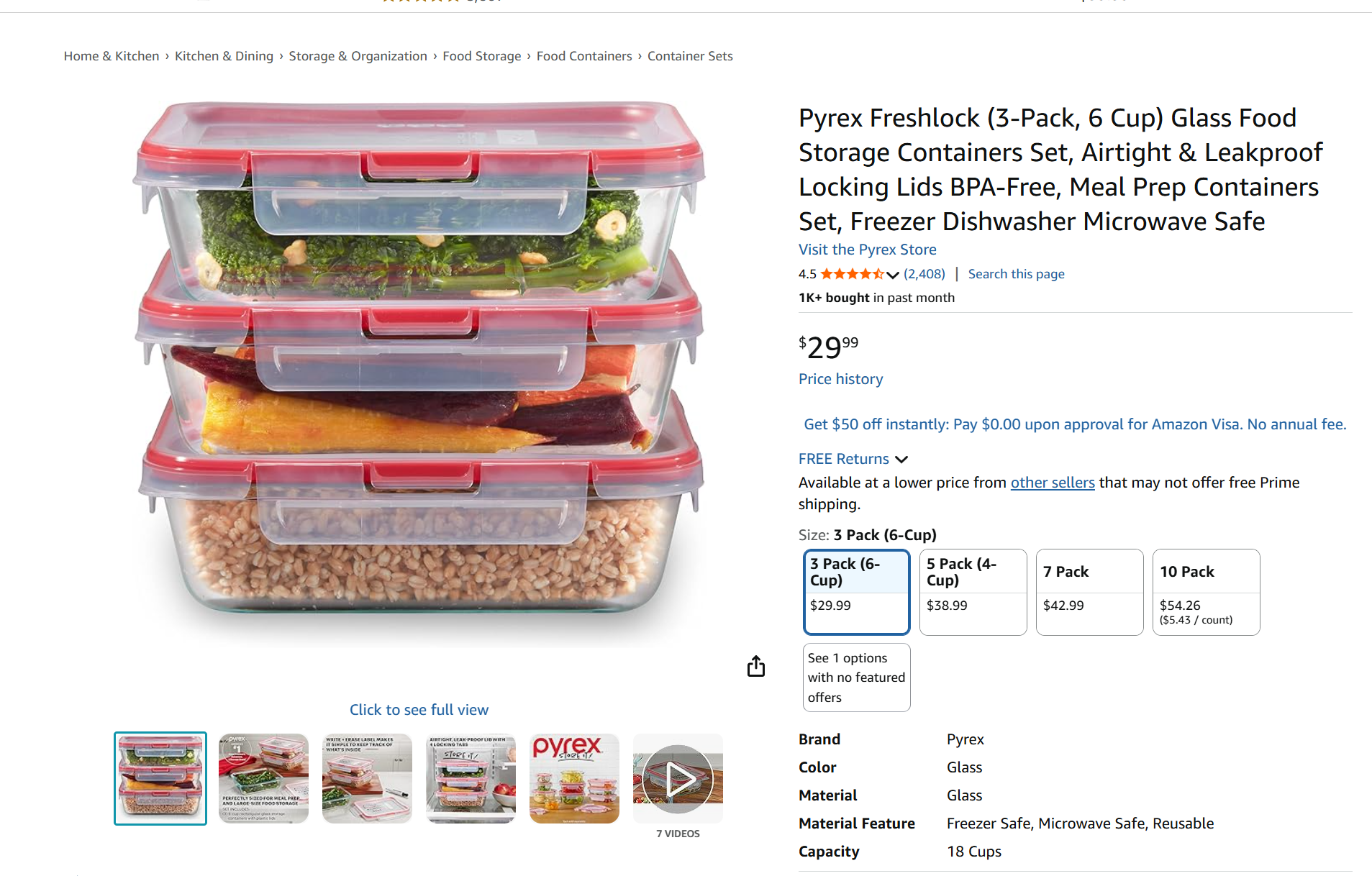Click to see full view link
Image resolution: width=1372 pixels, height=876 pixels.
tap(419, 710)
